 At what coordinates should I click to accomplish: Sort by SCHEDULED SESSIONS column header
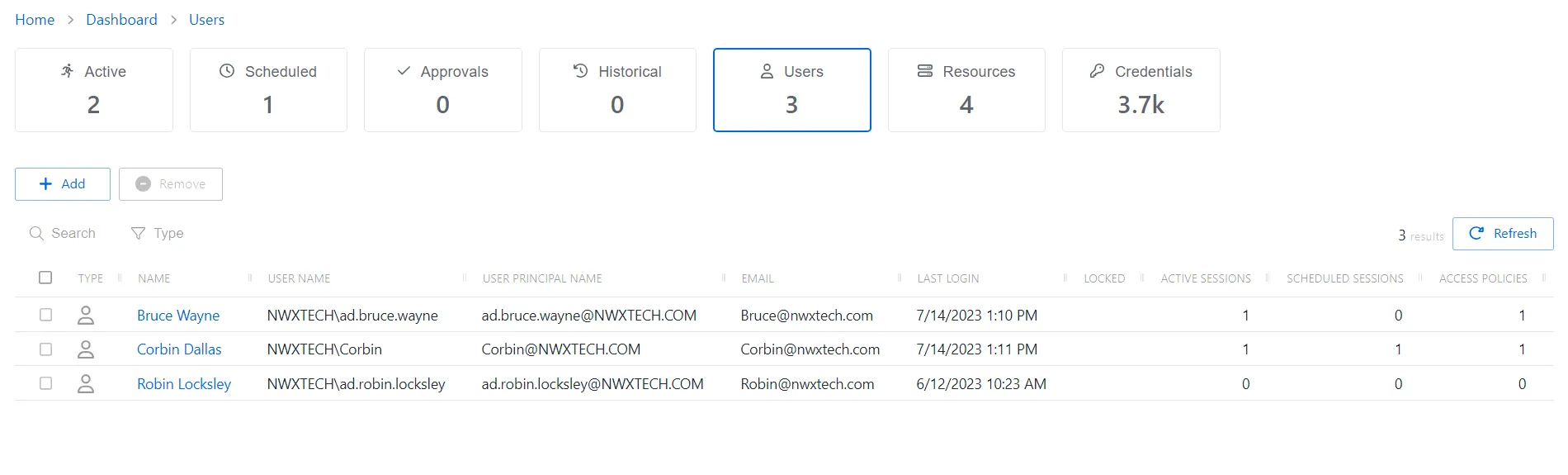(1345, 278)
